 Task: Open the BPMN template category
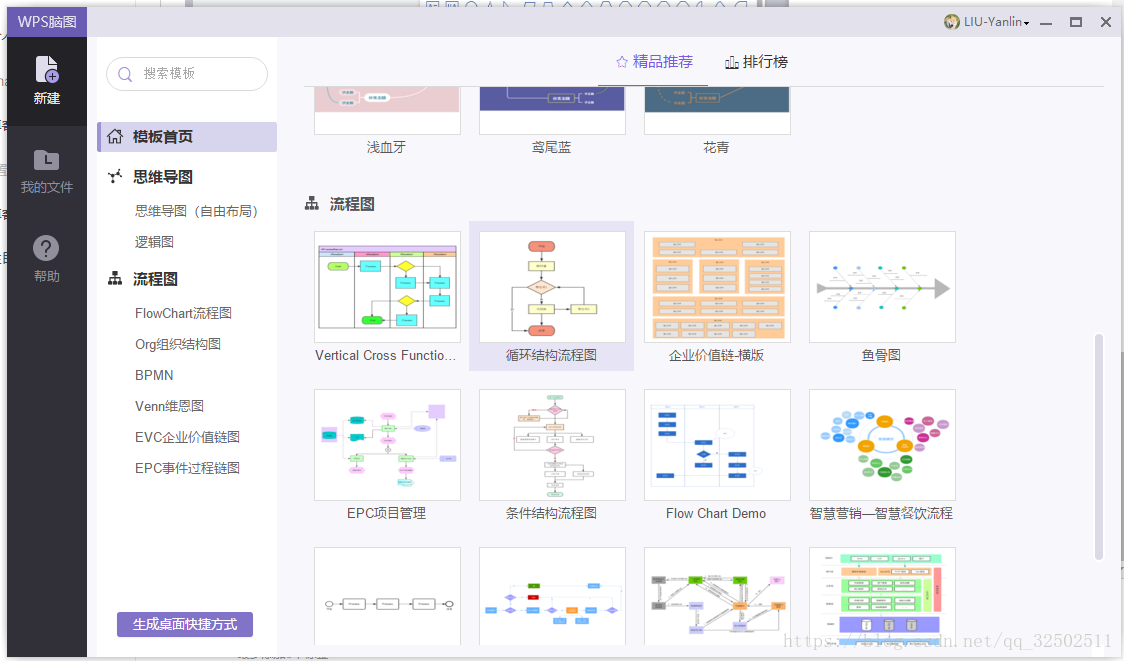[x=154, y=375]
